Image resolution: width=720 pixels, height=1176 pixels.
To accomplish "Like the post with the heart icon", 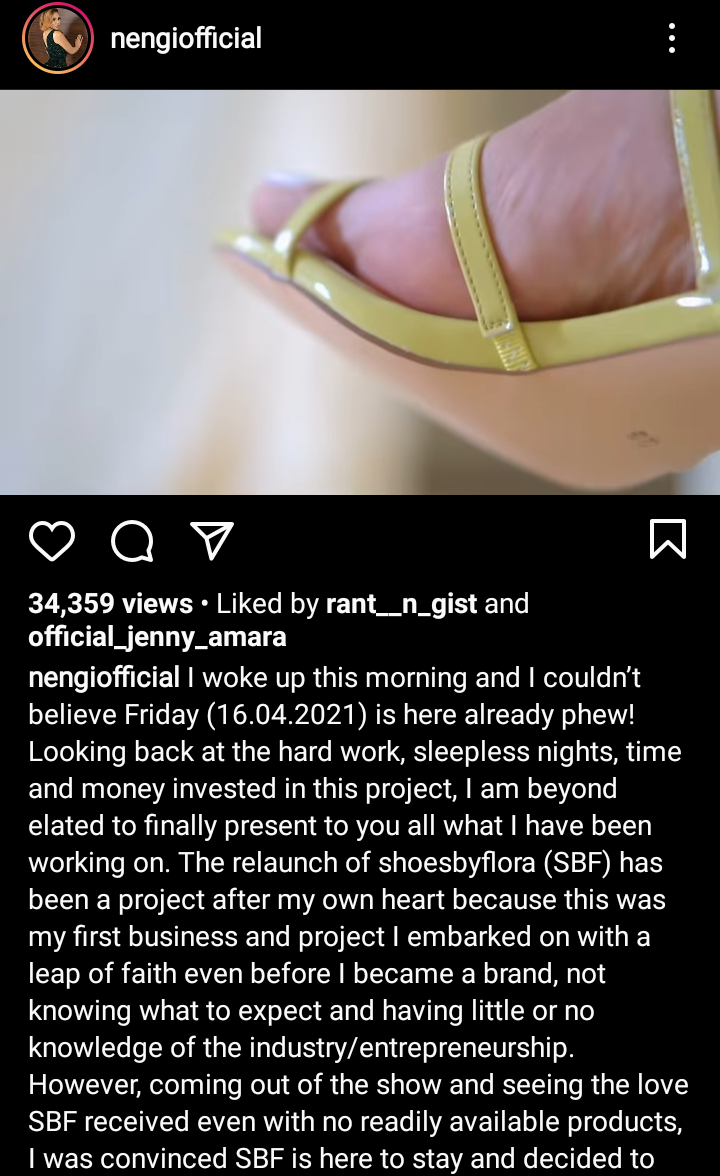I will pyautogui.click(x=52, y=541).
